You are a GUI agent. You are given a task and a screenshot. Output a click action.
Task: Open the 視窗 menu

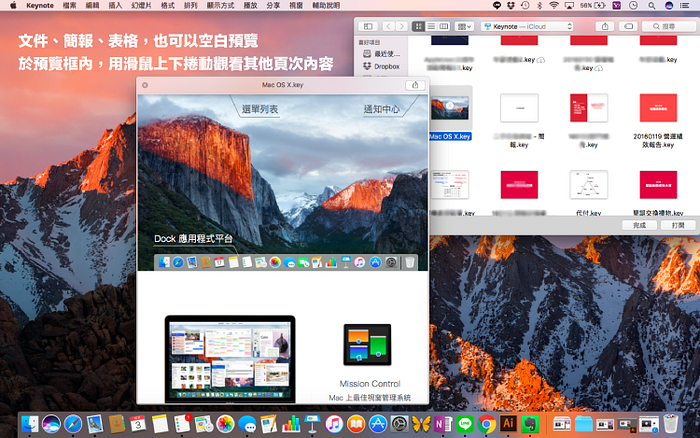click(x=296, y=5)
